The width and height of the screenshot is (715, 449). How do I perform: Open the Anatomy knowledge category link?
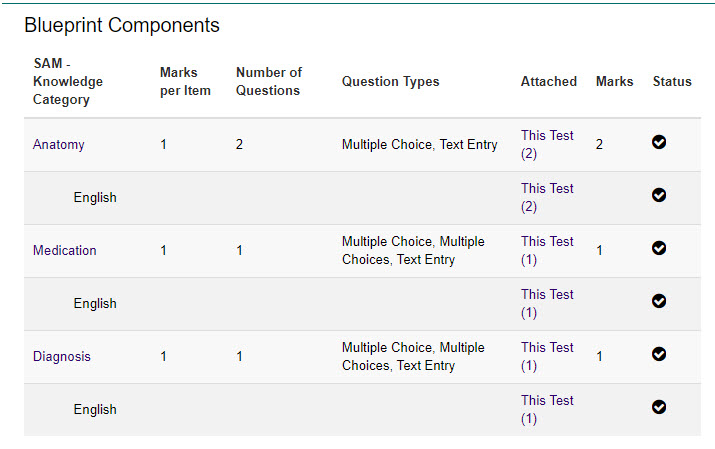pos(59,145)
